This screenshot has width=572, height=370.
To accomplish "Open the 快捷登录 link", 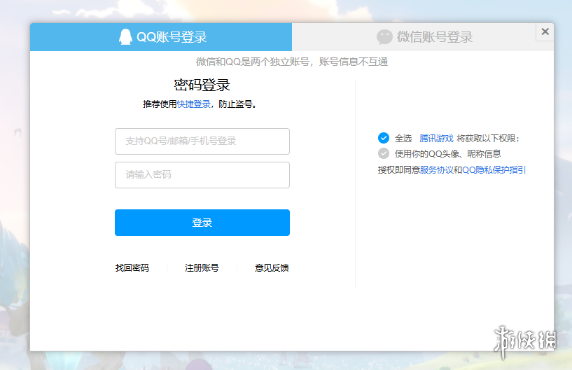I will click(x=193, y=104).
